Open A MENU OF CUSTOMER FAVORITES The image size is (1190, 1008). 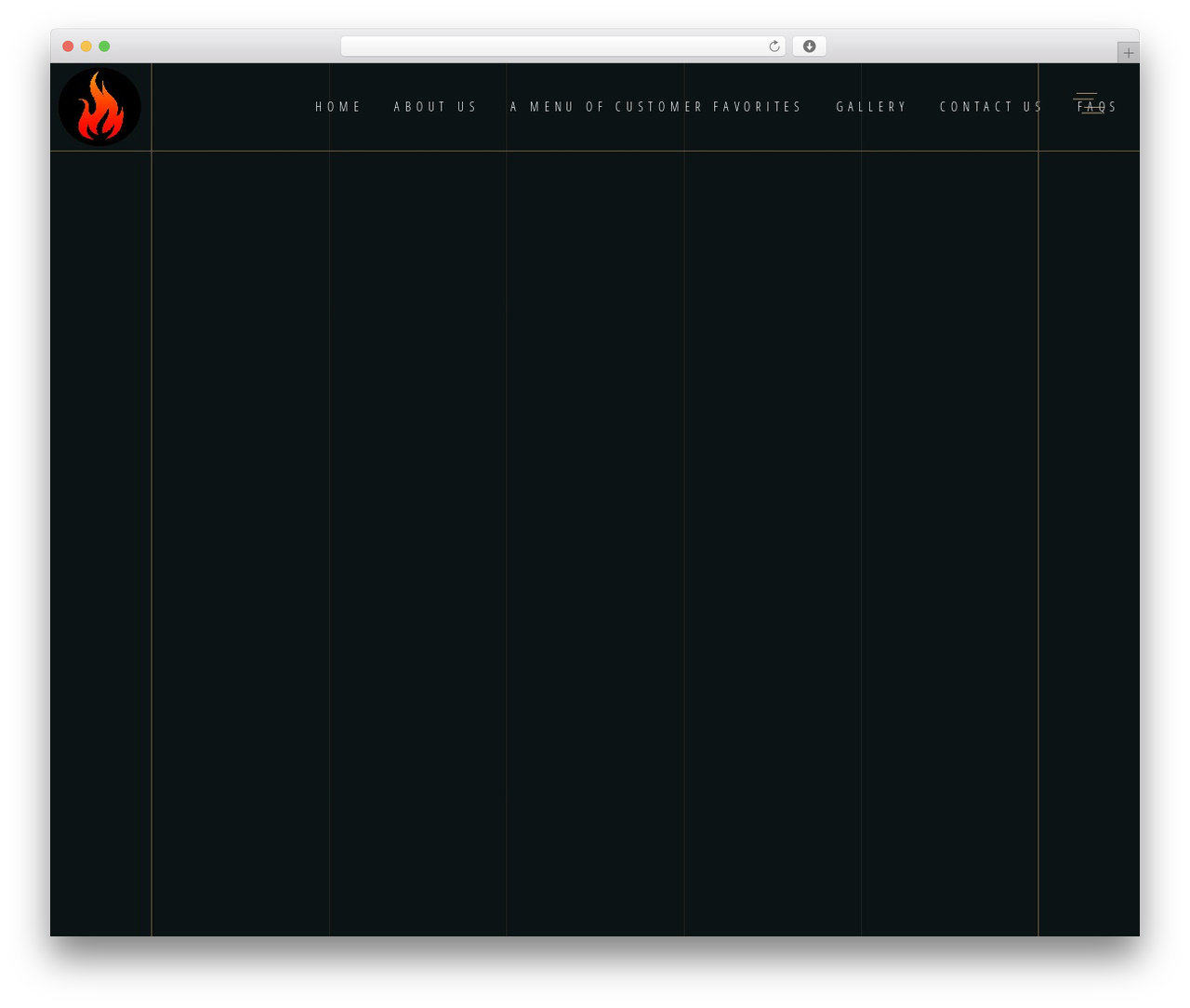pos(655,107)
